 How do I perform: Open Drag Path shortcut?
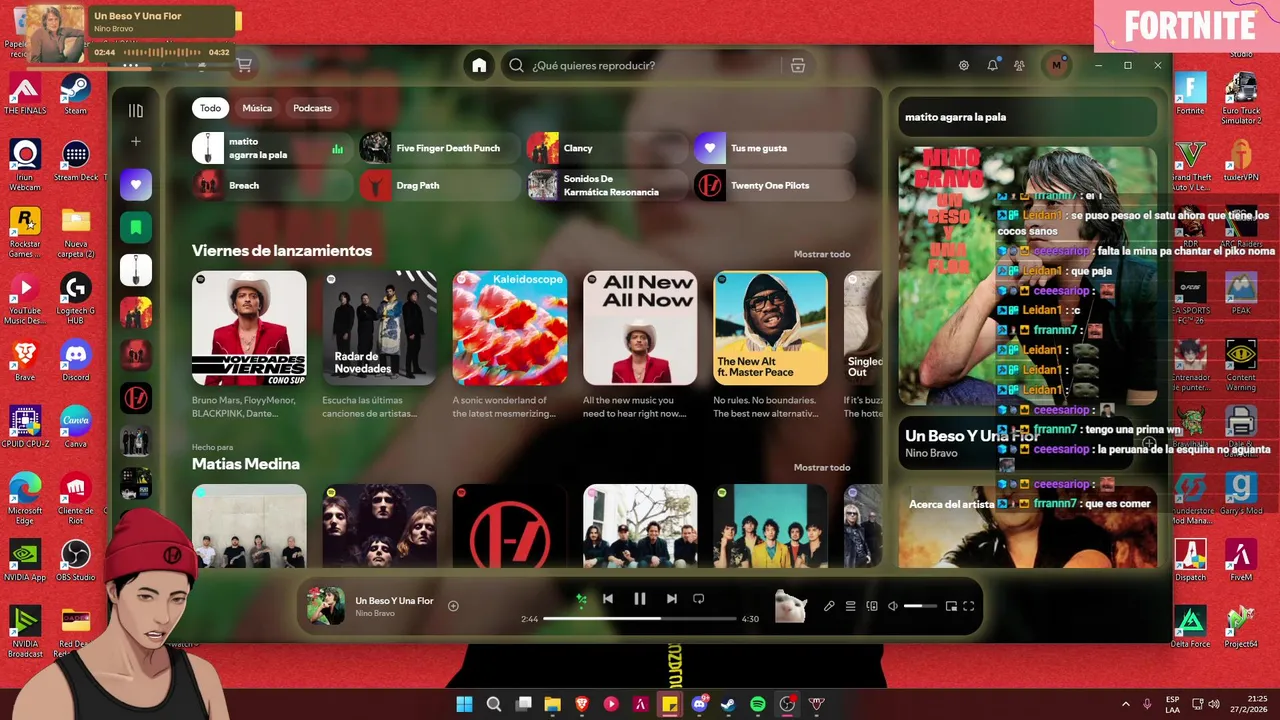click(440, 185)
